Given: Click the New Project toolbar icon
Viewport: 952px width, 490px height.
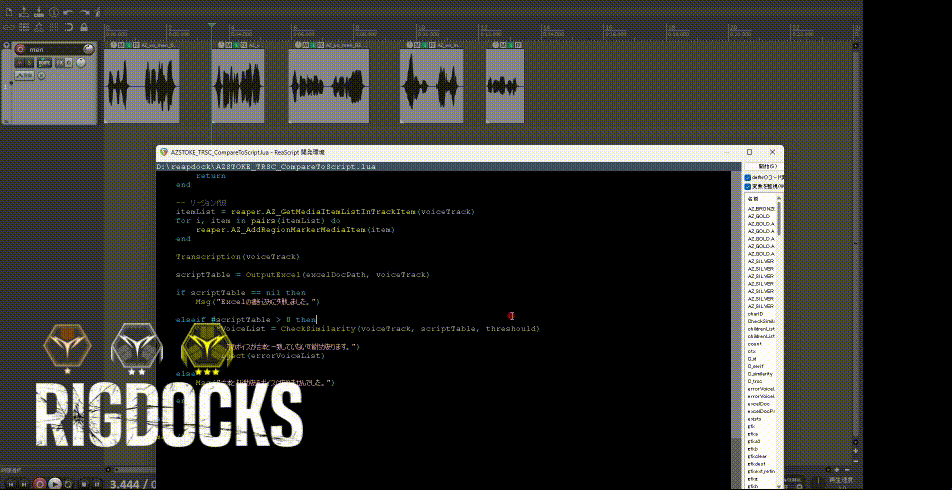Looking at the screenshot, I should 9,12.
